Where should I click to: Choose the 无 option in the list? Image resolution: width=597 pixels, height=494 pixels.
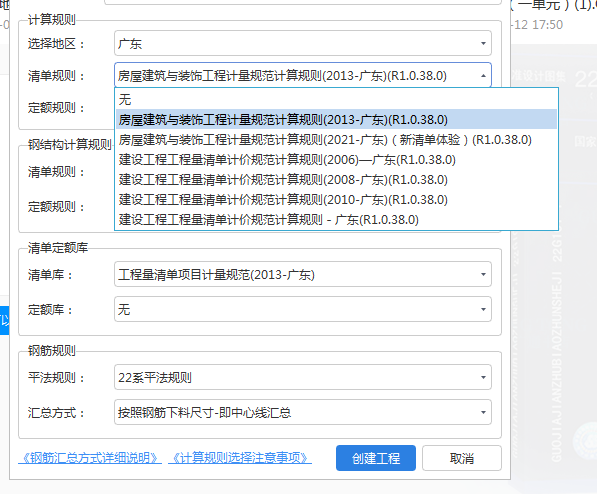(337, 100)
